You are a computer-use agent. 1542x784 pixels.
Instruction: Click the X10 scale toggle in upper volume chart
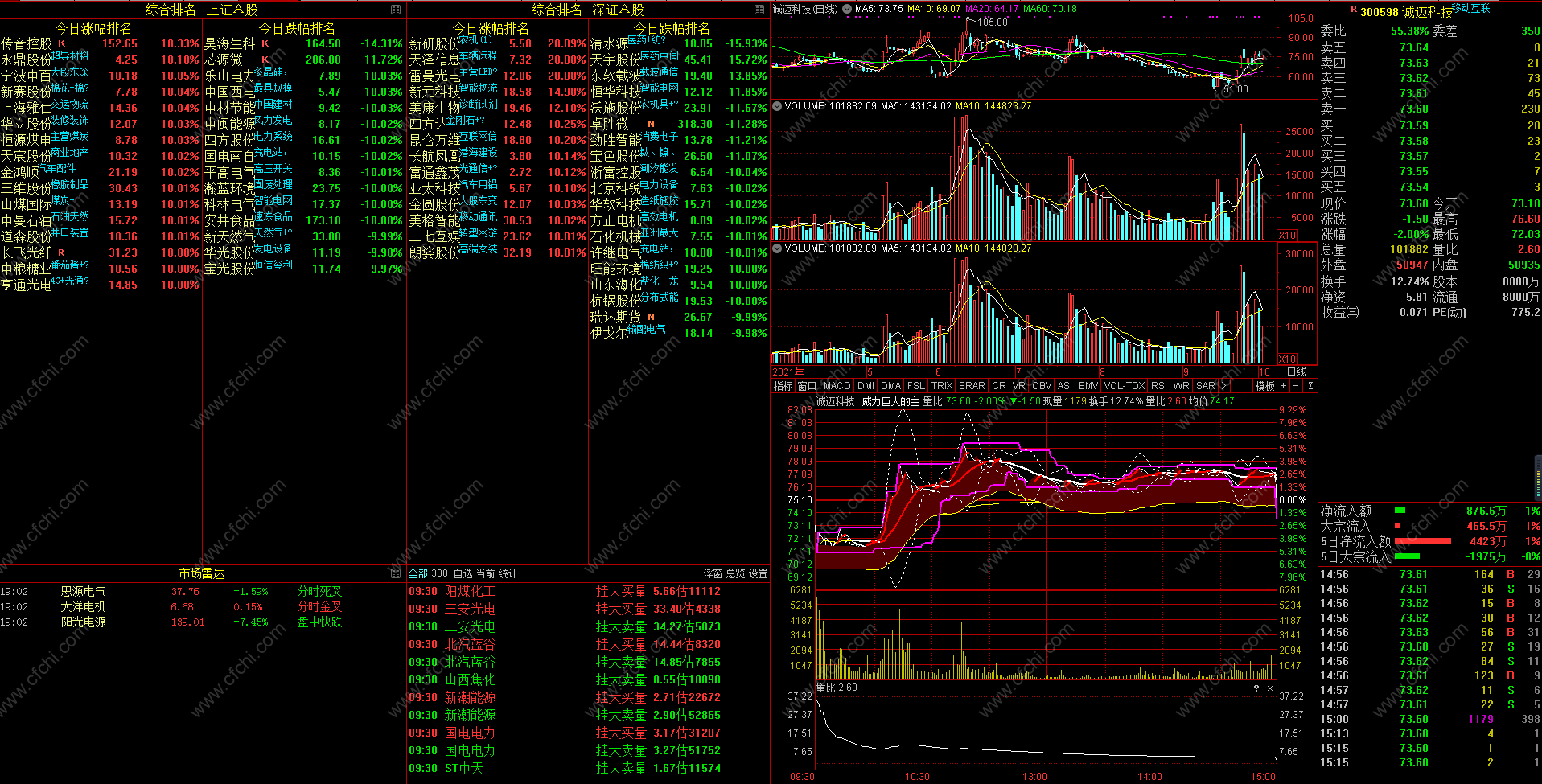1287,236
